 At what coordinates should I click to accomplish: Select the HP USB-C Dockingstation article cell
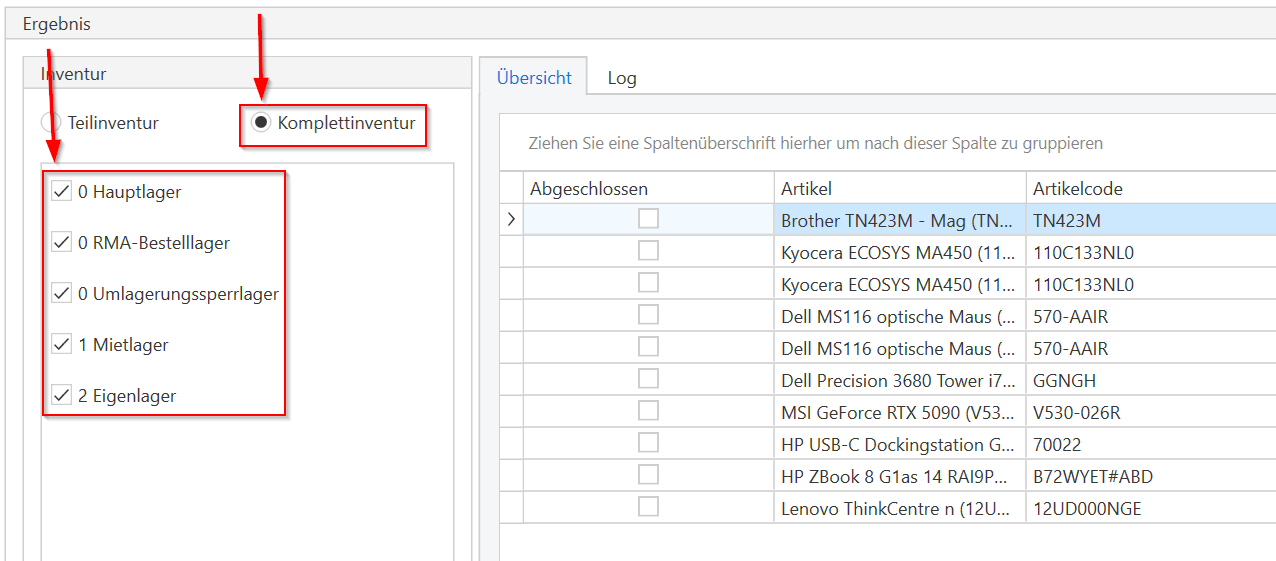coord(898,444)
